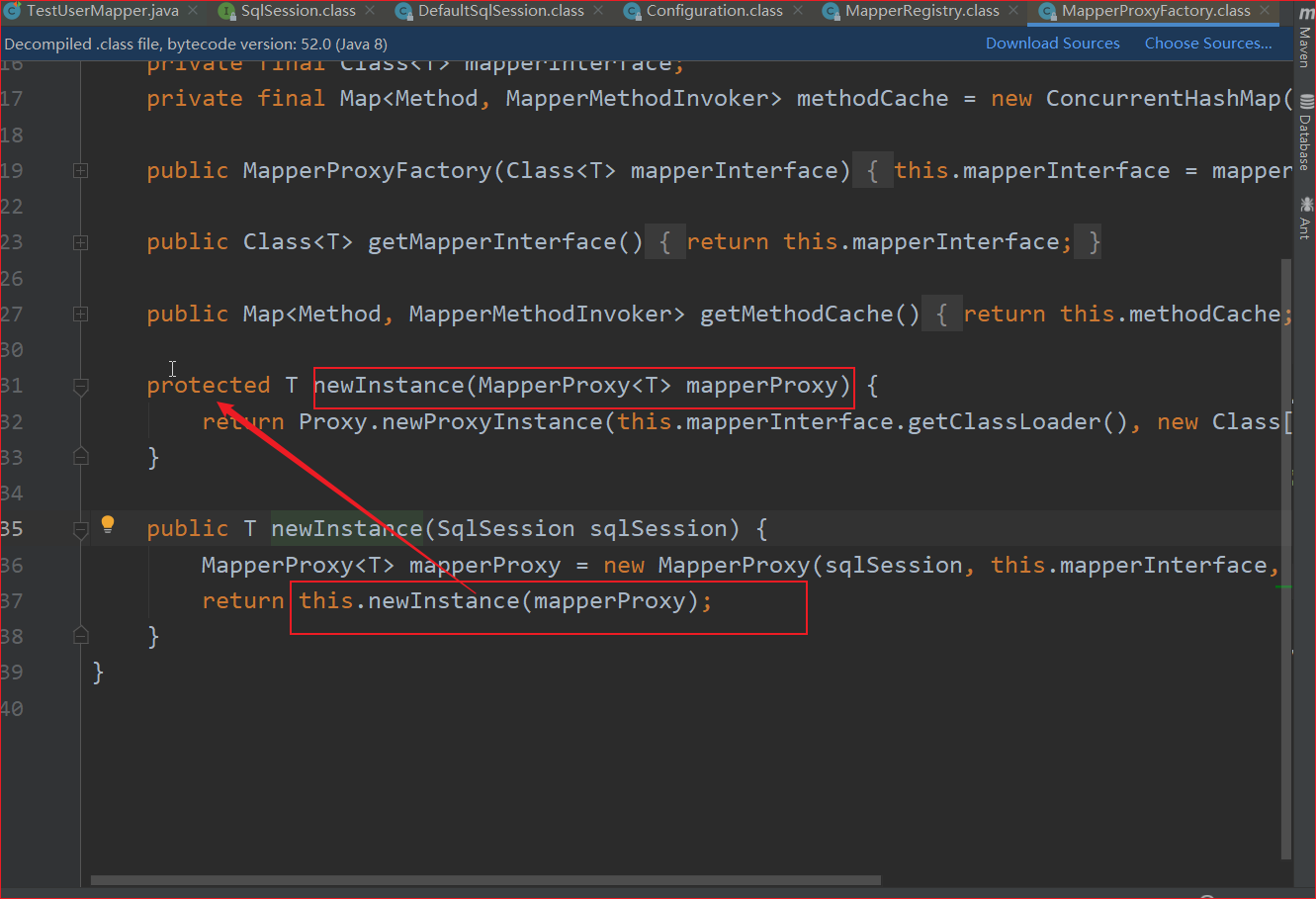The width and height of the screenshot is (1316, 899).
Task: Open the Maven tool window
Action: click(x=1305, y=38)
